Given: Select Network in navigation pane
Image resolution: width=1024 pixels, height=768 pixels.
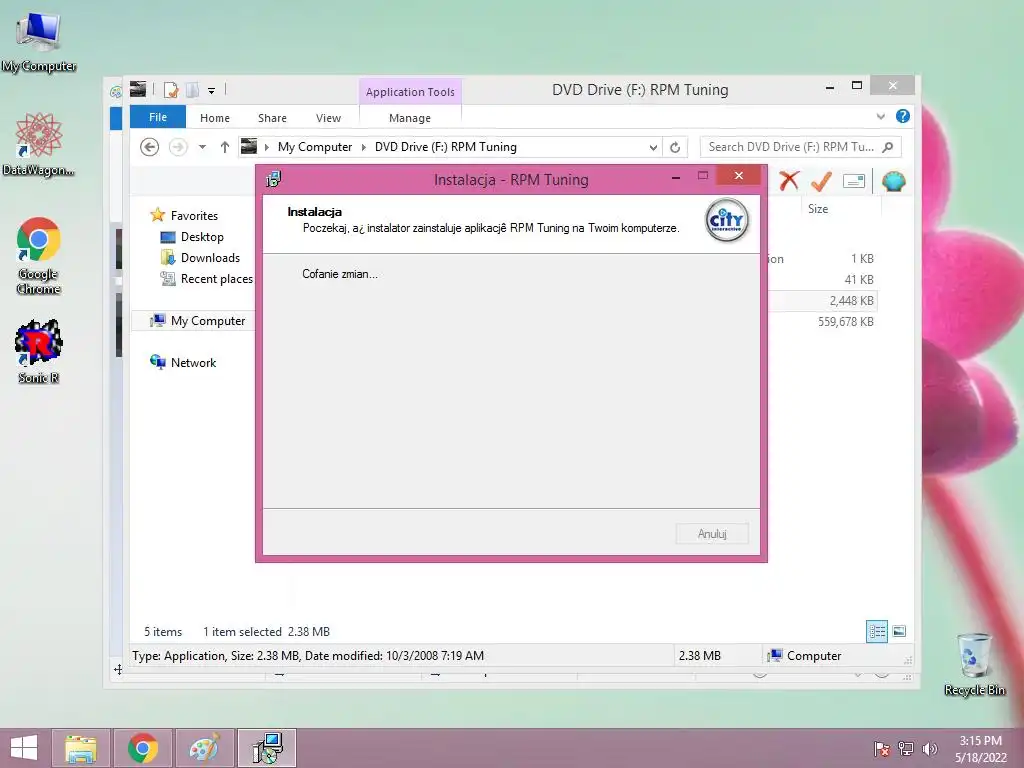Looking at the screenshot, I should pyautogui.click(x=193, y=362).
